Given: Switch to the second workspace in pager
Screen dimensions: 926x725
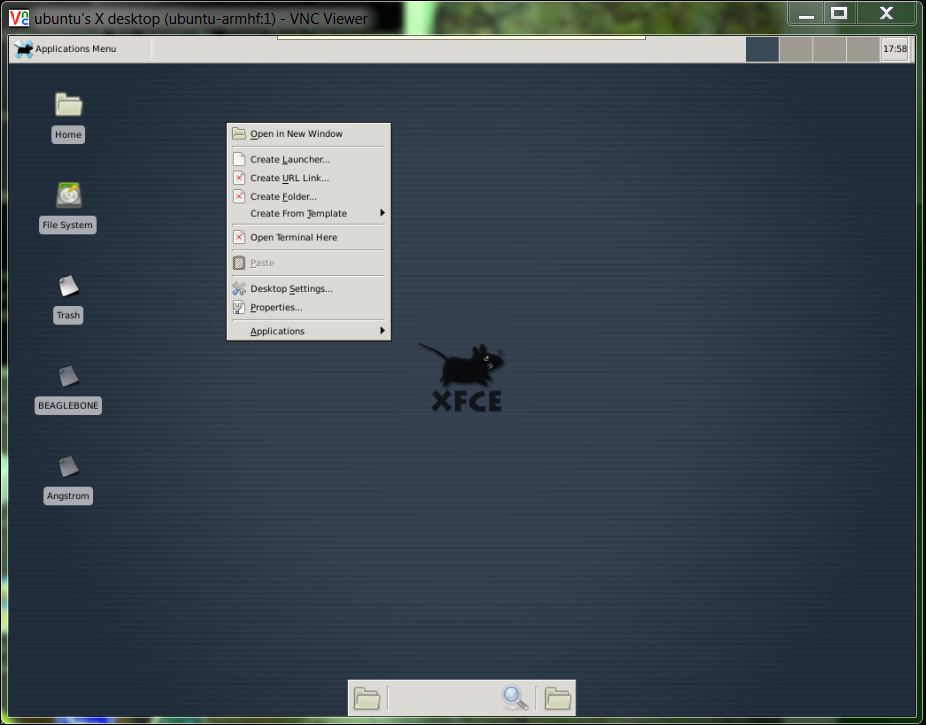Looking at the screenshot, I should pyautogui.click(x=795, y=50).
